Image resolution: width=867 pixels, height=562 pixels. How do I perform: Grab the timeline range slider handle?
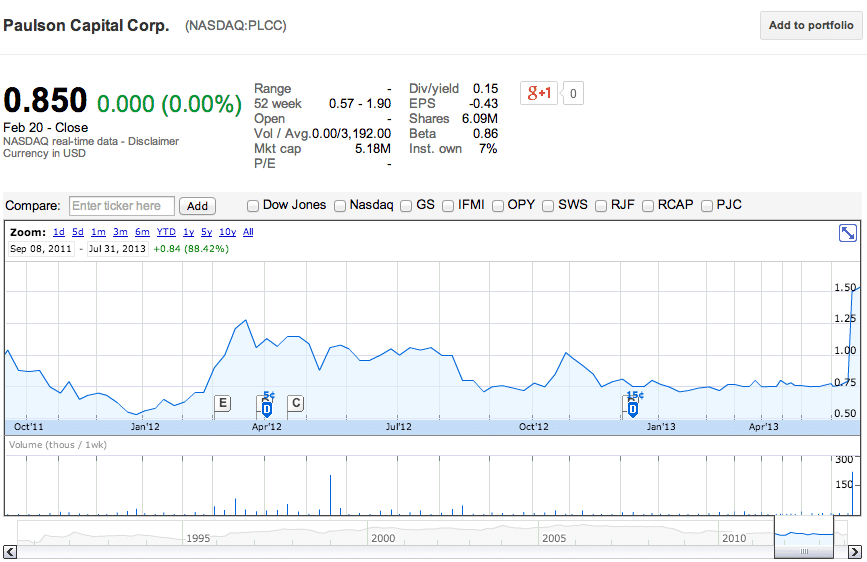(x=804, y=551)
